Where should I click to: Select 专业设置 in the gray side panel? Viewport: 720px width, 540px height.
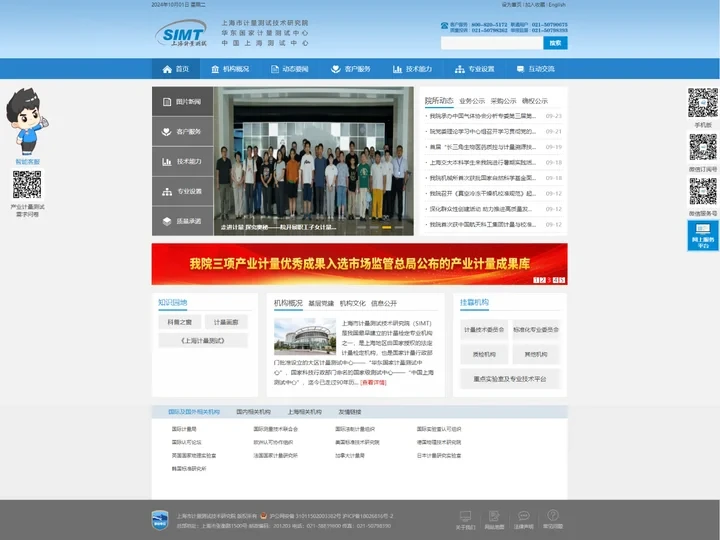tap(182, 191)
